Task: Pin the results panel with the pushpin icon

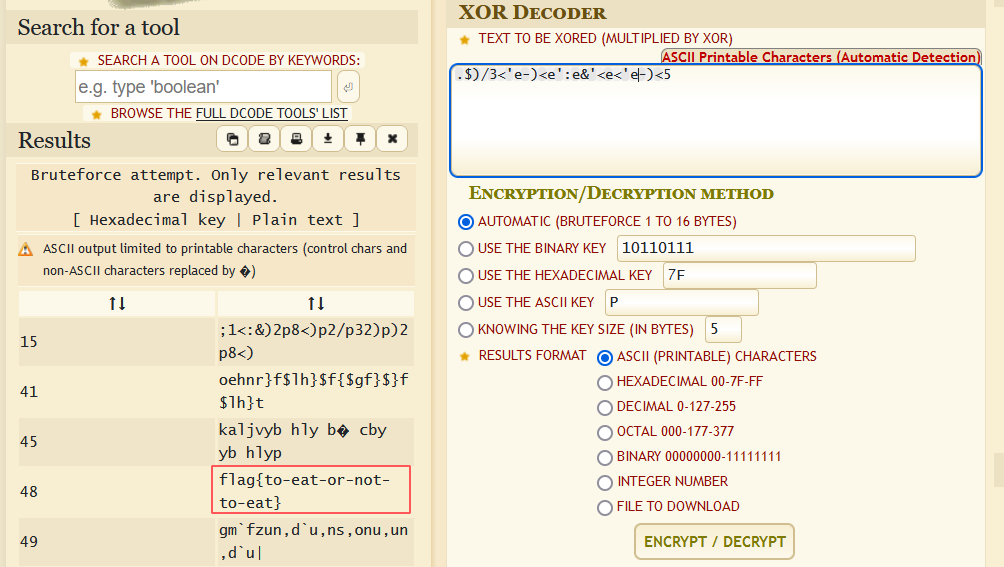Action: pos(360,139)
